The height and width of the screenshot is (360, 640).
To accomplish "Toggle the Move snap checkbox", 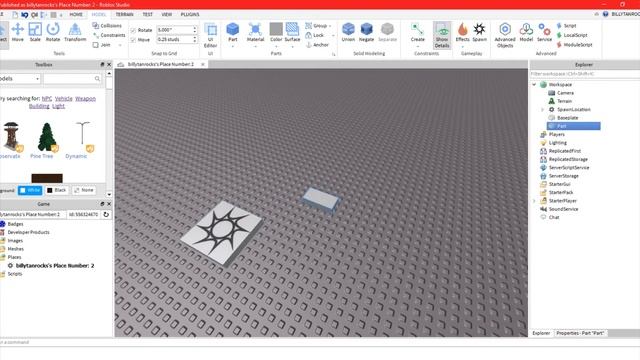I will [x=133, y=40].
